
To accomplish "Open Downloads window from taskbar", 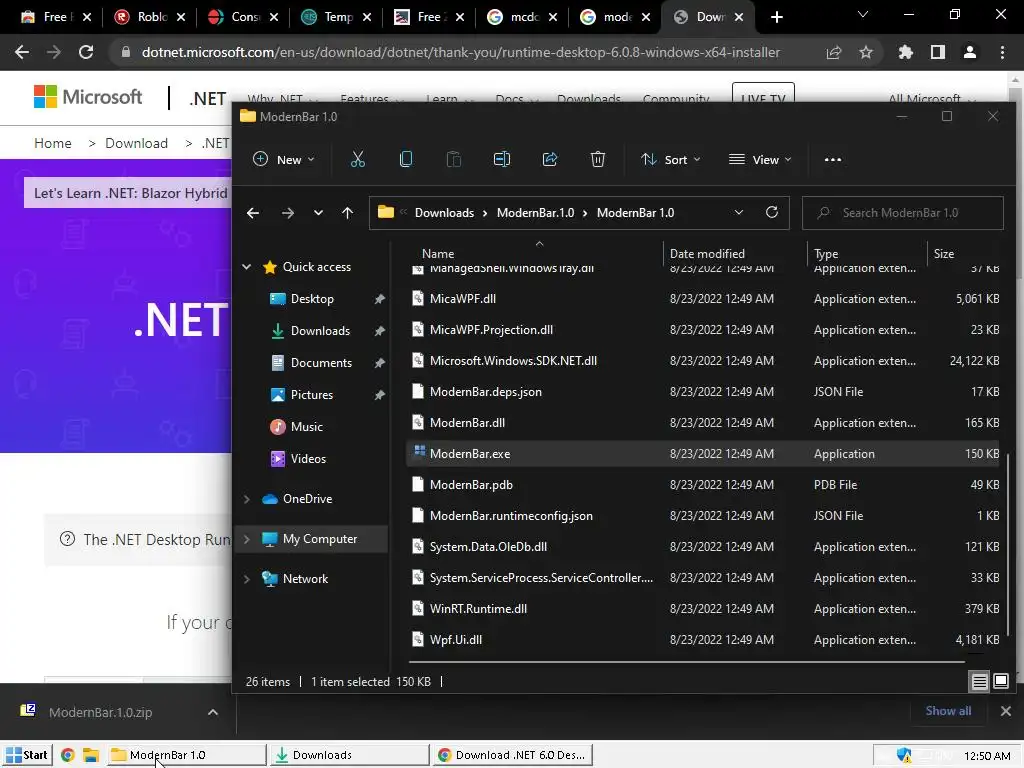I will point(349,755).
